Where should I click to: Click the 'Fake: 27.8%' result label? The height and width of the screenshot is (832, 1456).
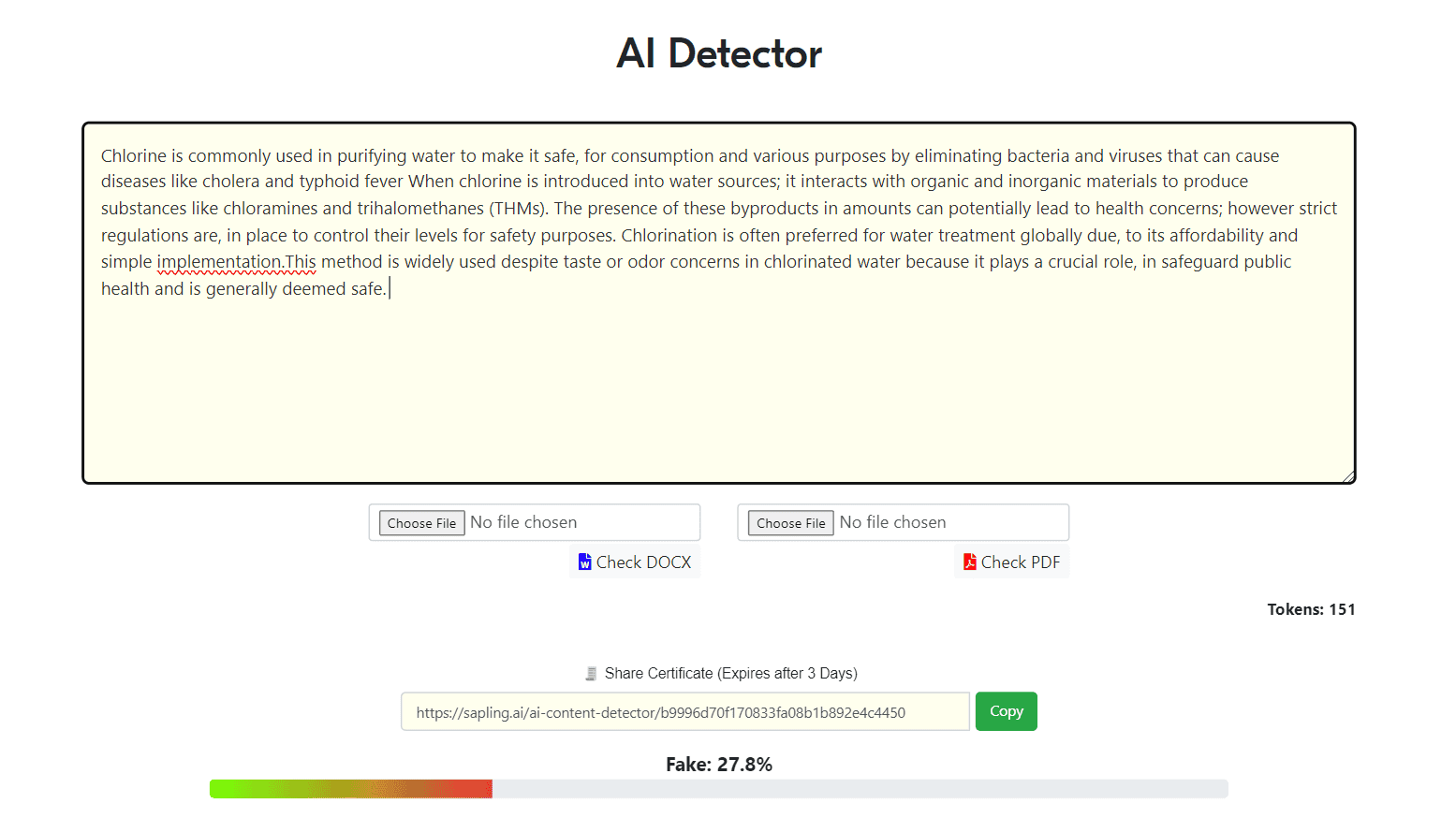(718, 765)
